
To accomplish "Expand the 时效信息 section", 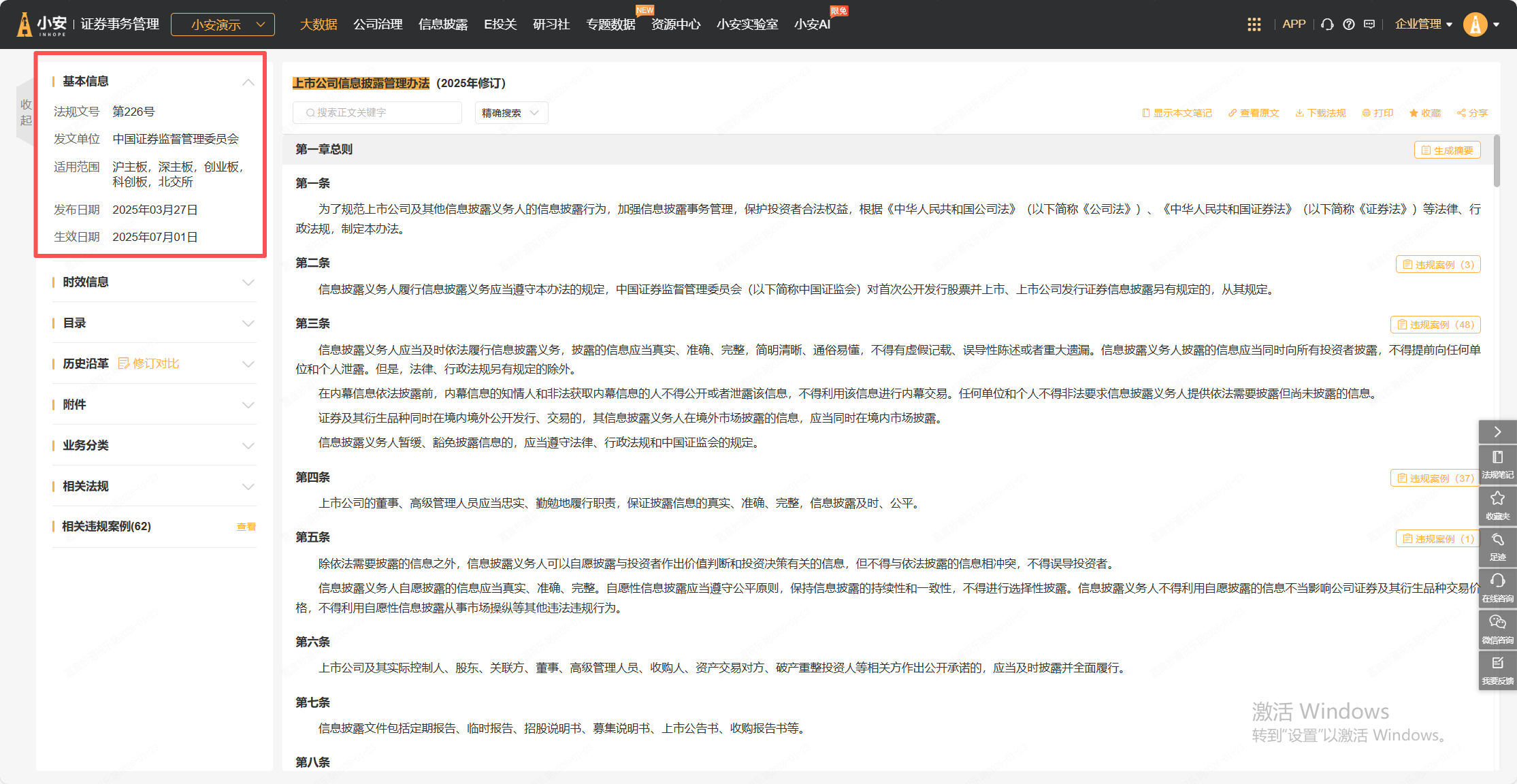I will pos(154,282).
